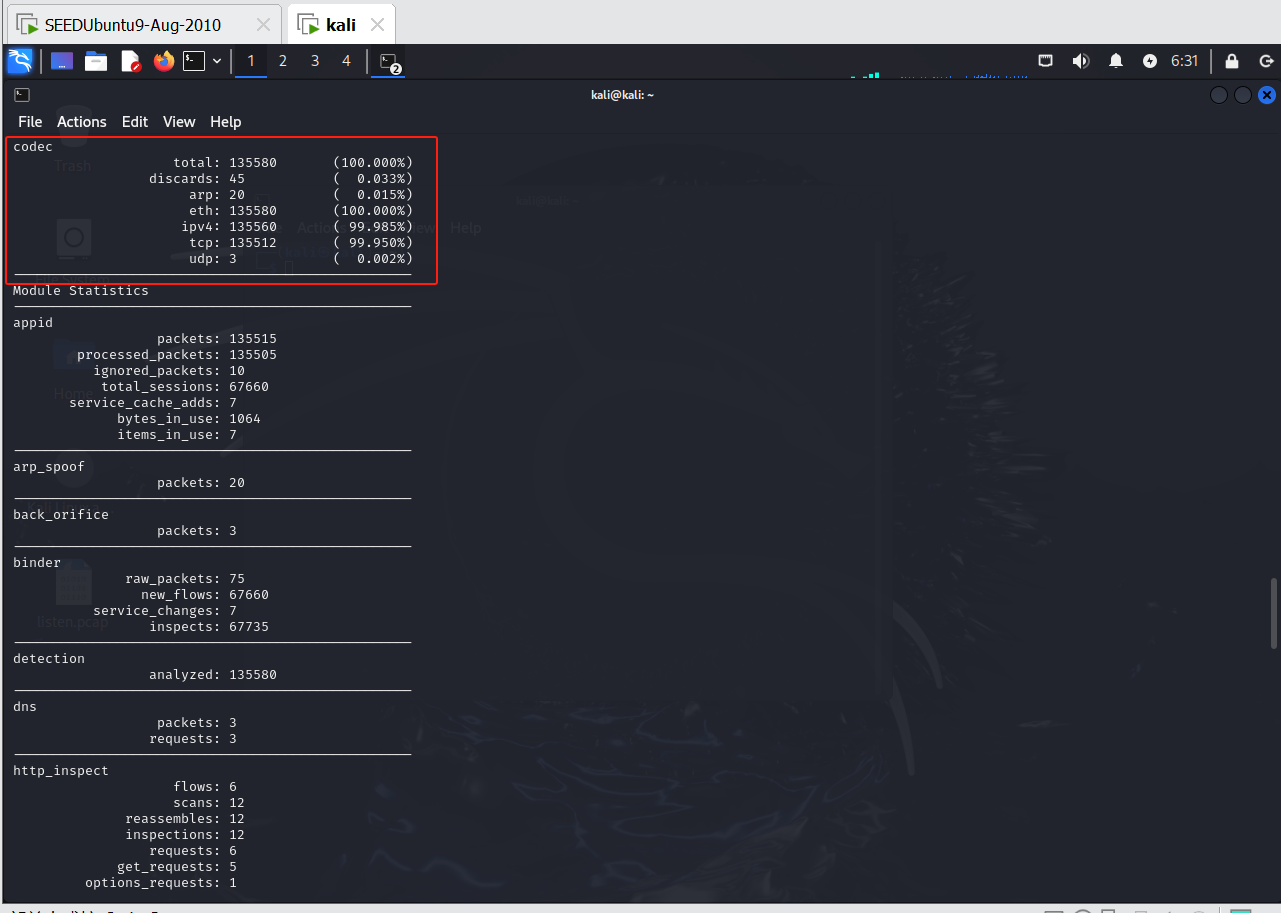Launch Firefox from the top panel
This screenshot has height=913, width=1281.
(x=164, y=61)
